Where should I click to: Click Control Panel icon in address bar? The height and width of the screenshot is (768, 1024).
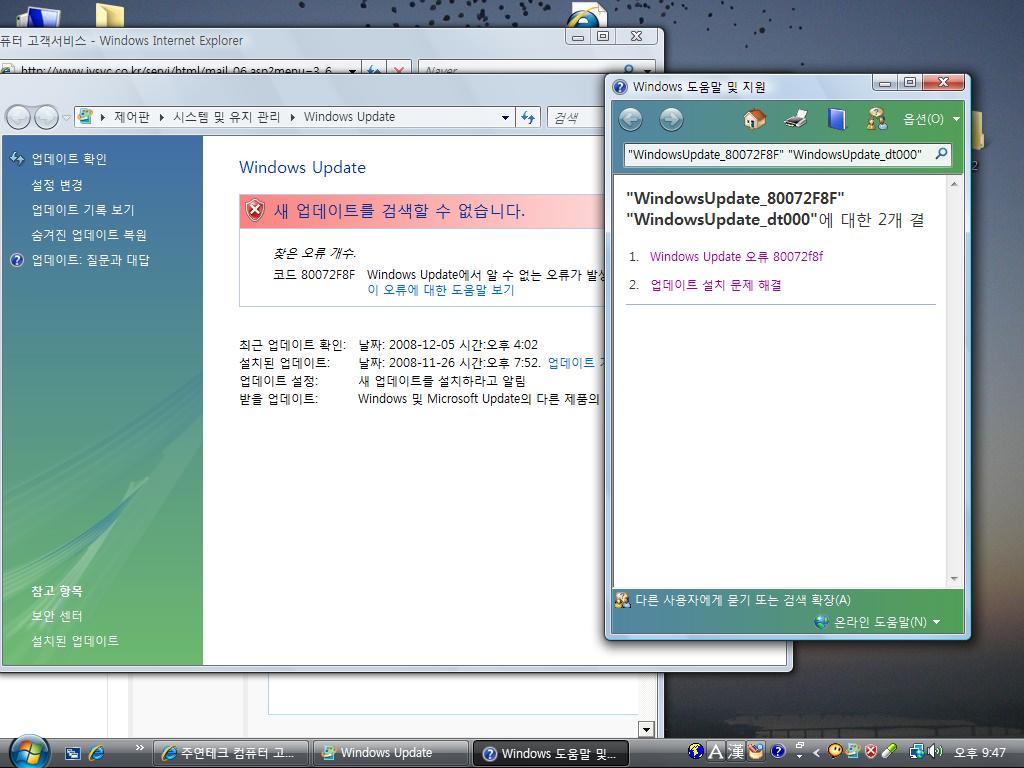[85, 117]
